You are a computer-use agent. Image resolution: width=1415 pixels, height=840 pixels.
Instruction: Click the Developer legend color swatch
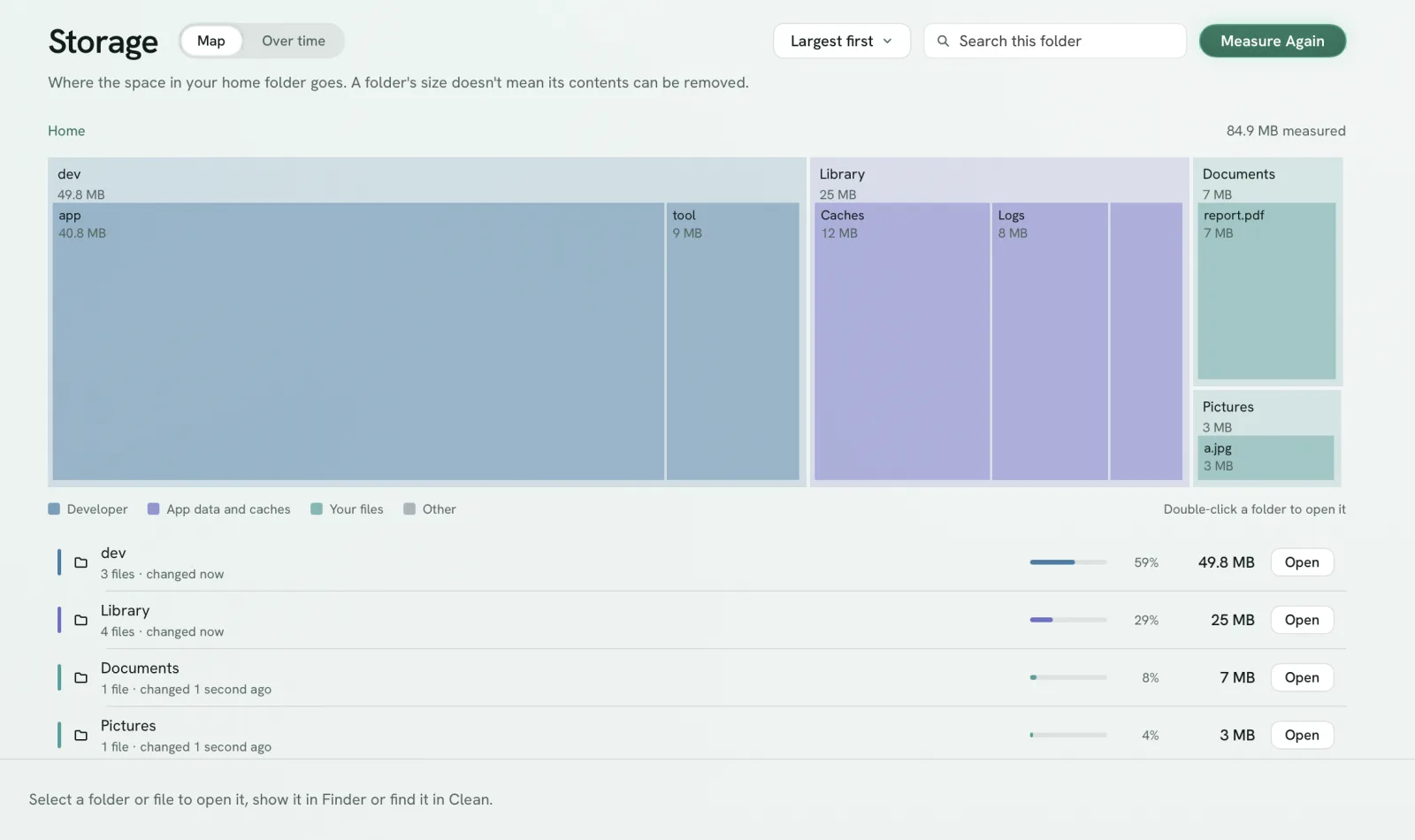54,509
